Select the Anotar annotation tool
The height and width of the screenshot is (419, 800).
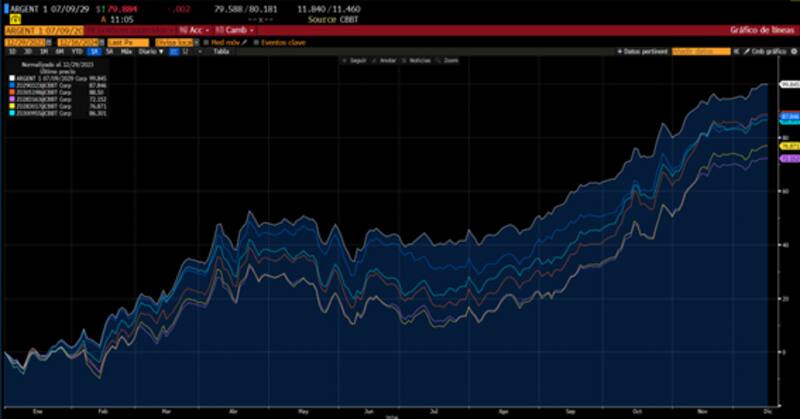383,61
